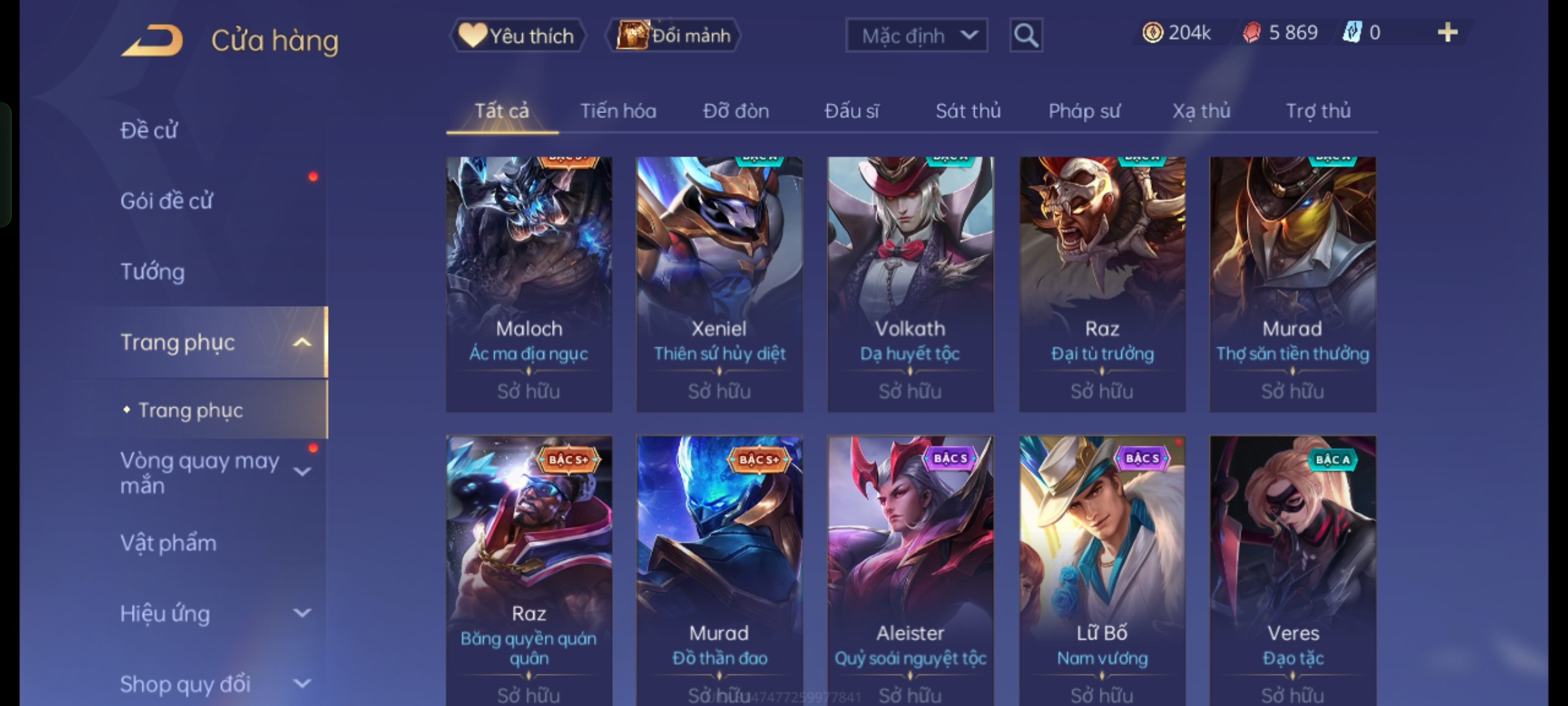The height and width of the screenshot is (706, 1568).
Task: Open Đổi mảnh fragment exchange button
Action: tap(674, 35)
